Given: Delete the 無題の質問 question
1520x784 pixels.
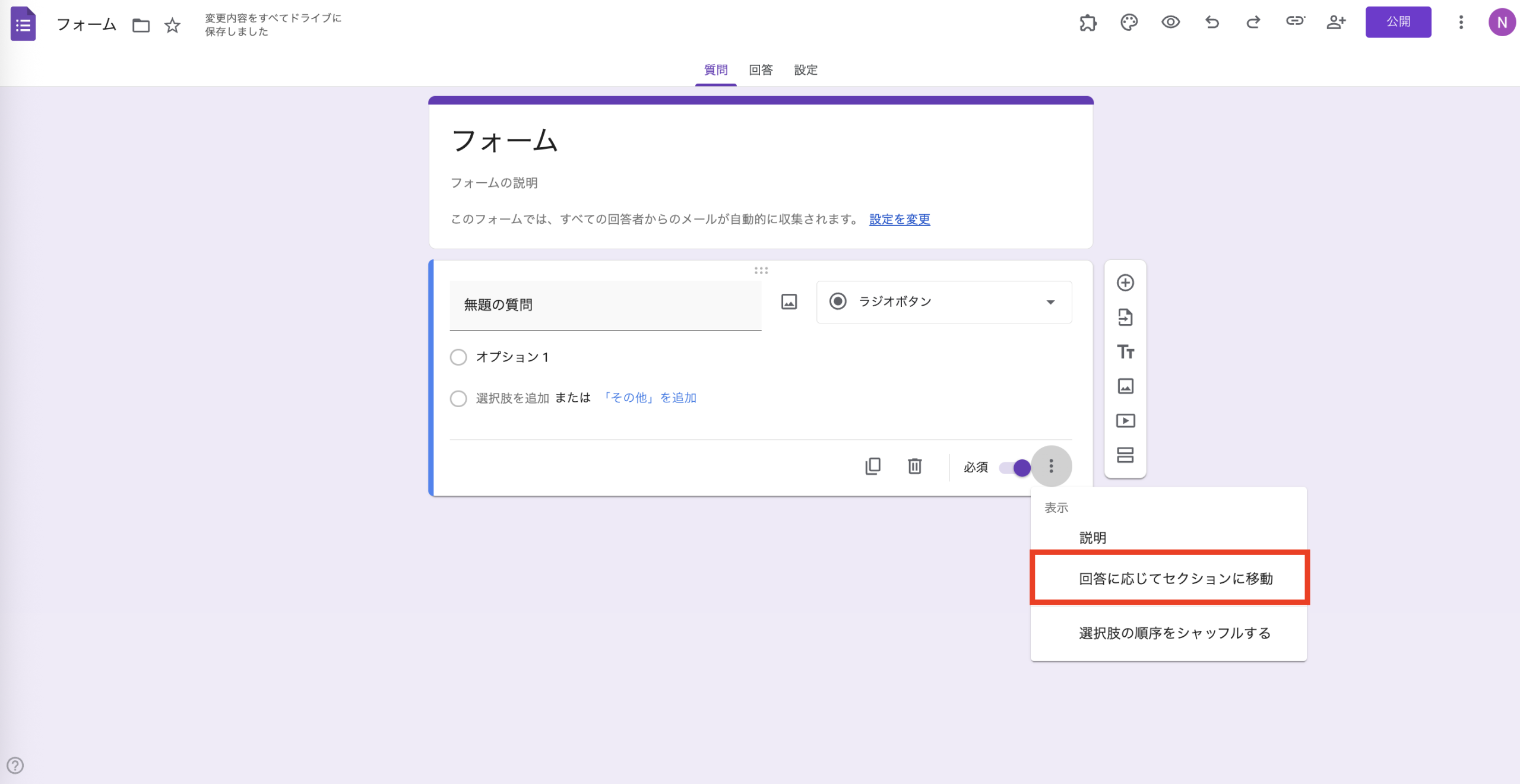Looking at the screenshot, I should [x=914, y=466].
